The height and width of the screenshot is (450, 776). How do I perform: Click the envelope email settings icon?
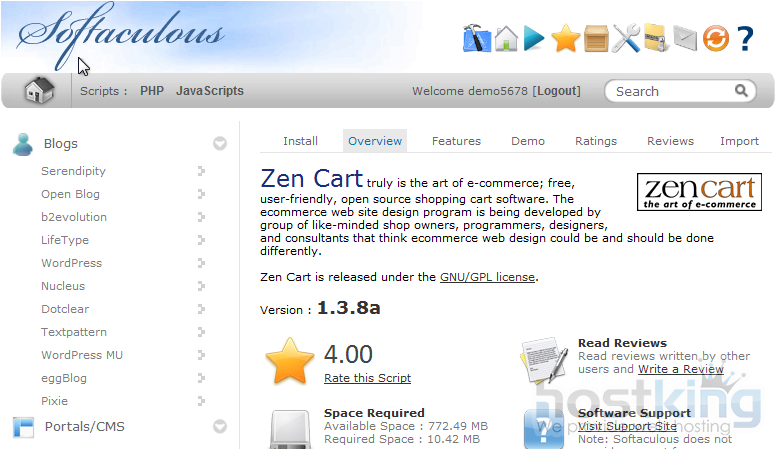click(x=685, y=39)
